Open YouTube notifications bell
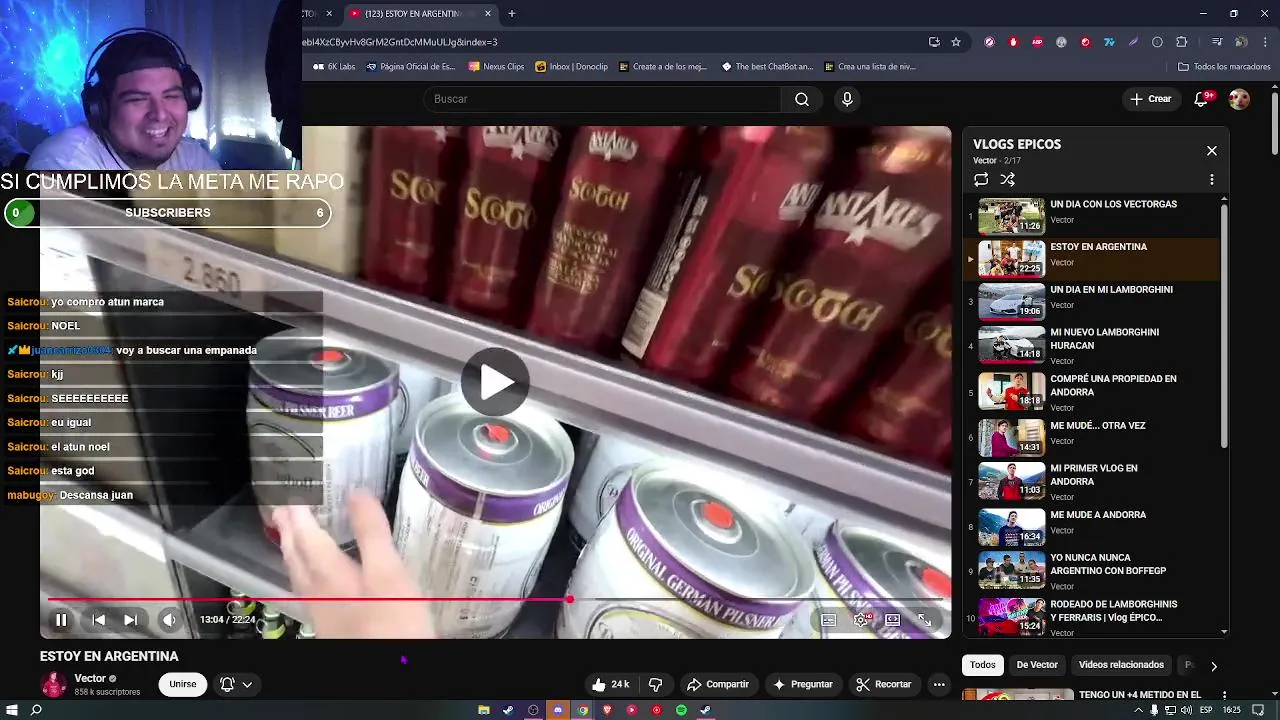Image resolution: width=1280 pixels, height=720 pixels. click(1203, 99)
